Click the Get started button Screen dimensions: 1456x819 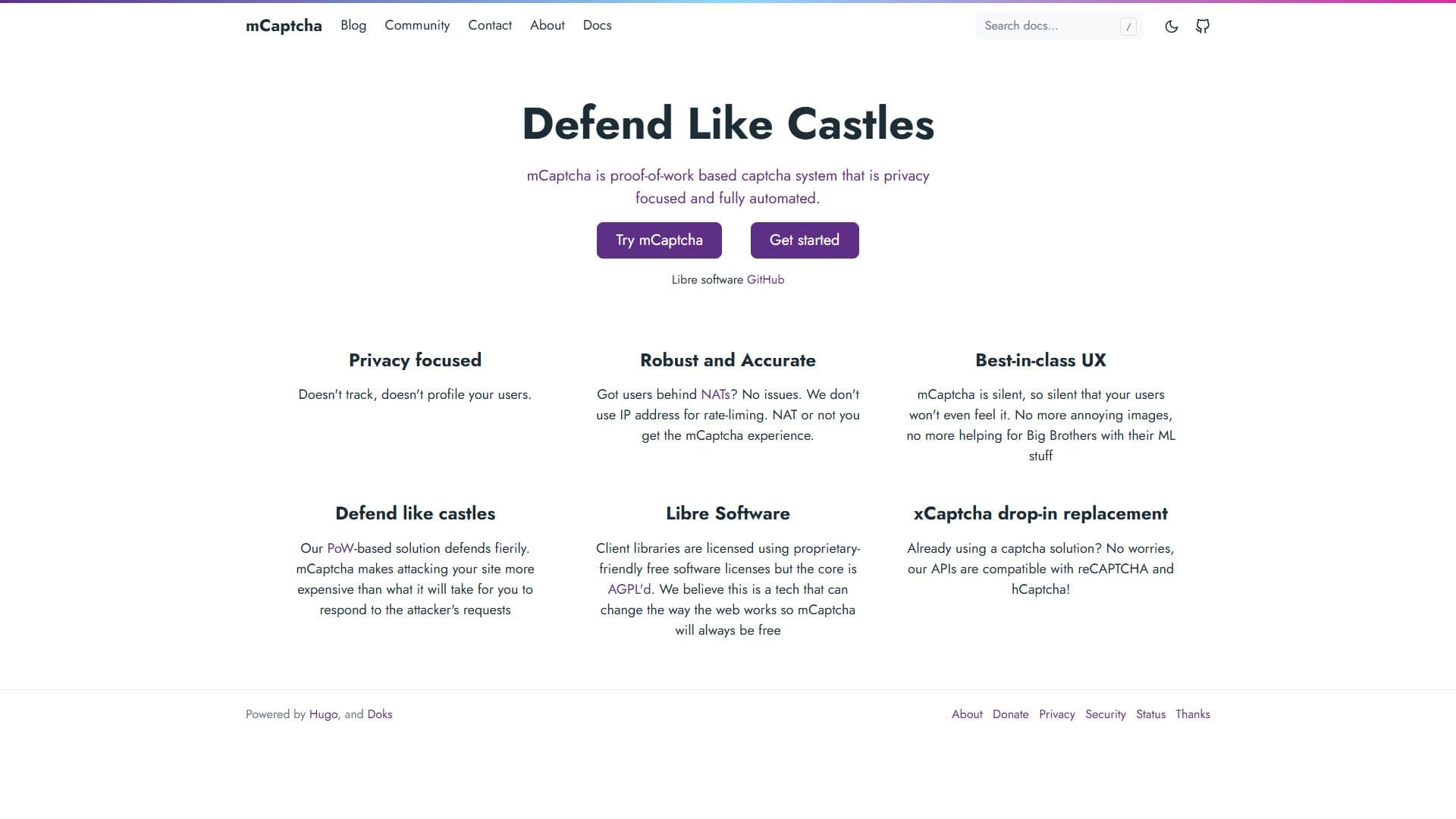[805, 240]
